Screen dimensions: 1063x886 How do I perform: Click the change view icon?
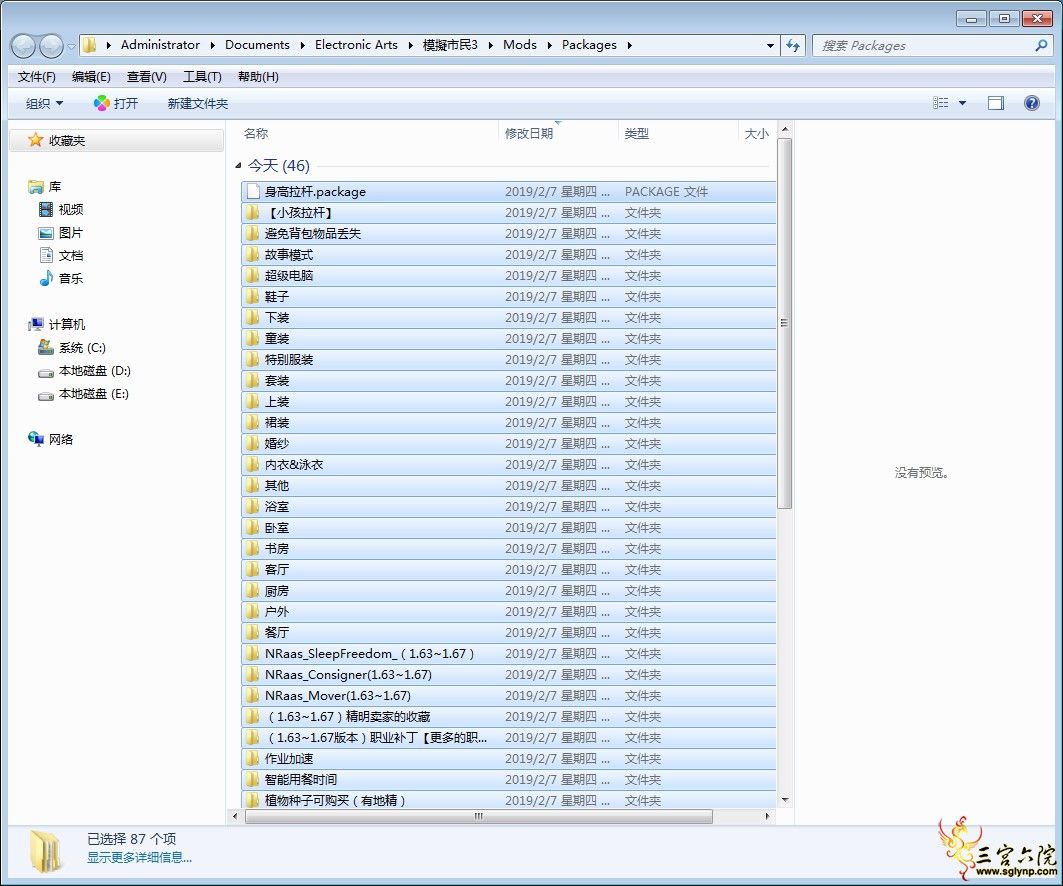click(940, 103)
